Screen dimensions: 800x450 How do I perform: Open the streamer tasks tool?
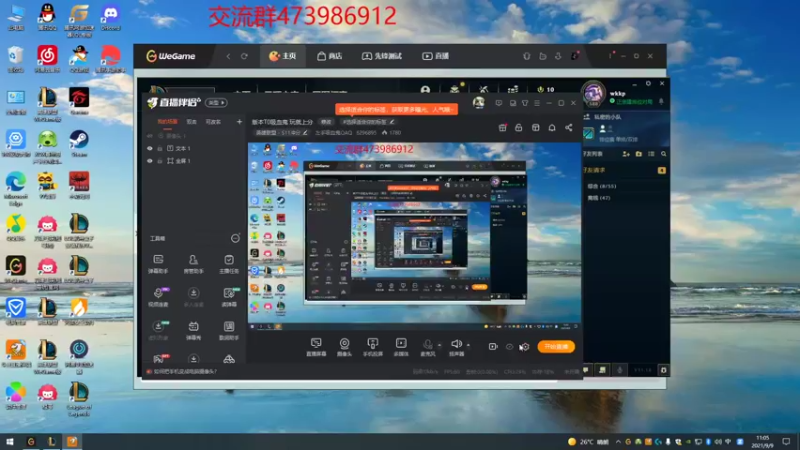pyautogui.click(x=229, y=264)
